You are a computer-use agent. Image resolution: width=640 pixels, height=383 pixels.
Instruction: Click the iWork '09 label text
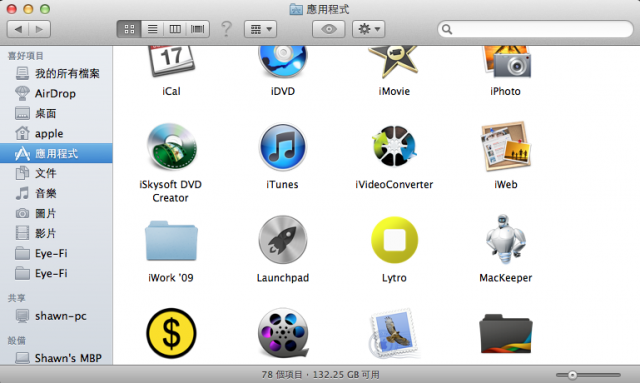click(171, 278)
